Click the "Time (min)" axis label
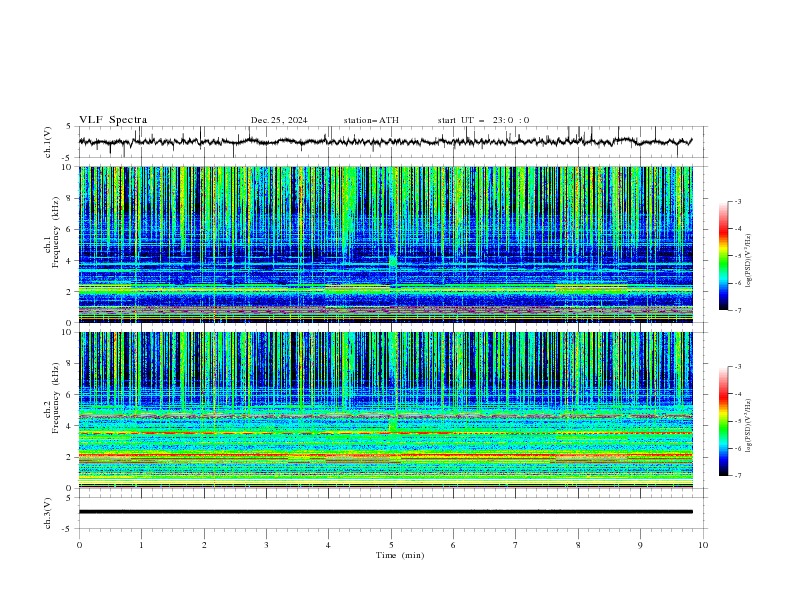The image size is (792, 612). click(x=400, y=555)
